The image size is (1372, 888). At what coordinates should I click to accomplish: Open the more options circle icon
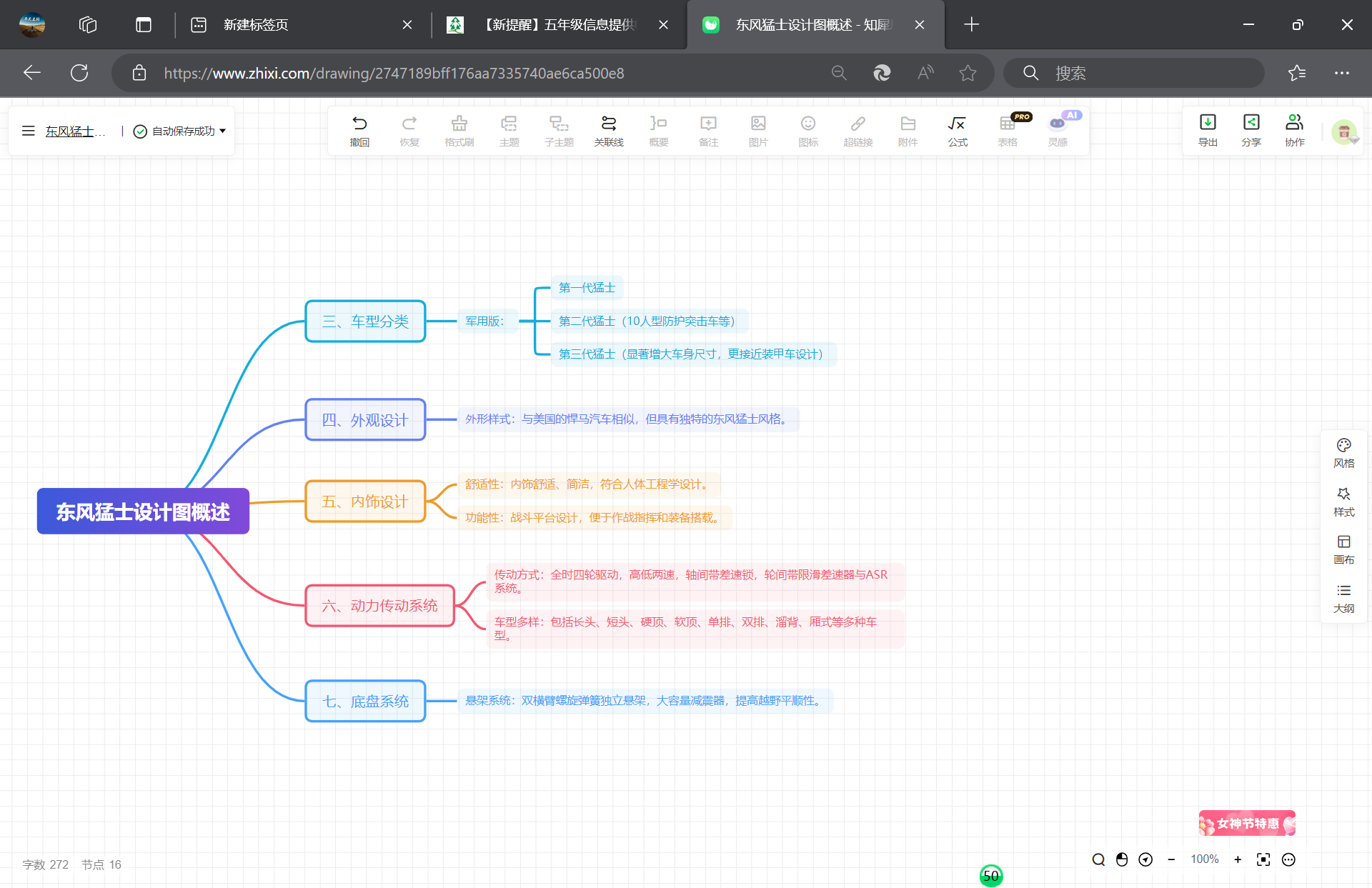point(1288,859)
